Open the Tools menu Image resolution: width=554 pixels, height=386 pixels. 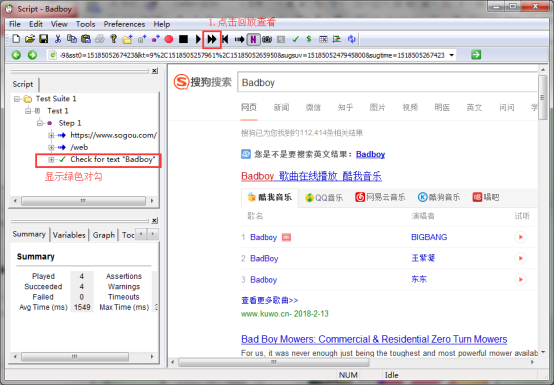pos(85,24)
